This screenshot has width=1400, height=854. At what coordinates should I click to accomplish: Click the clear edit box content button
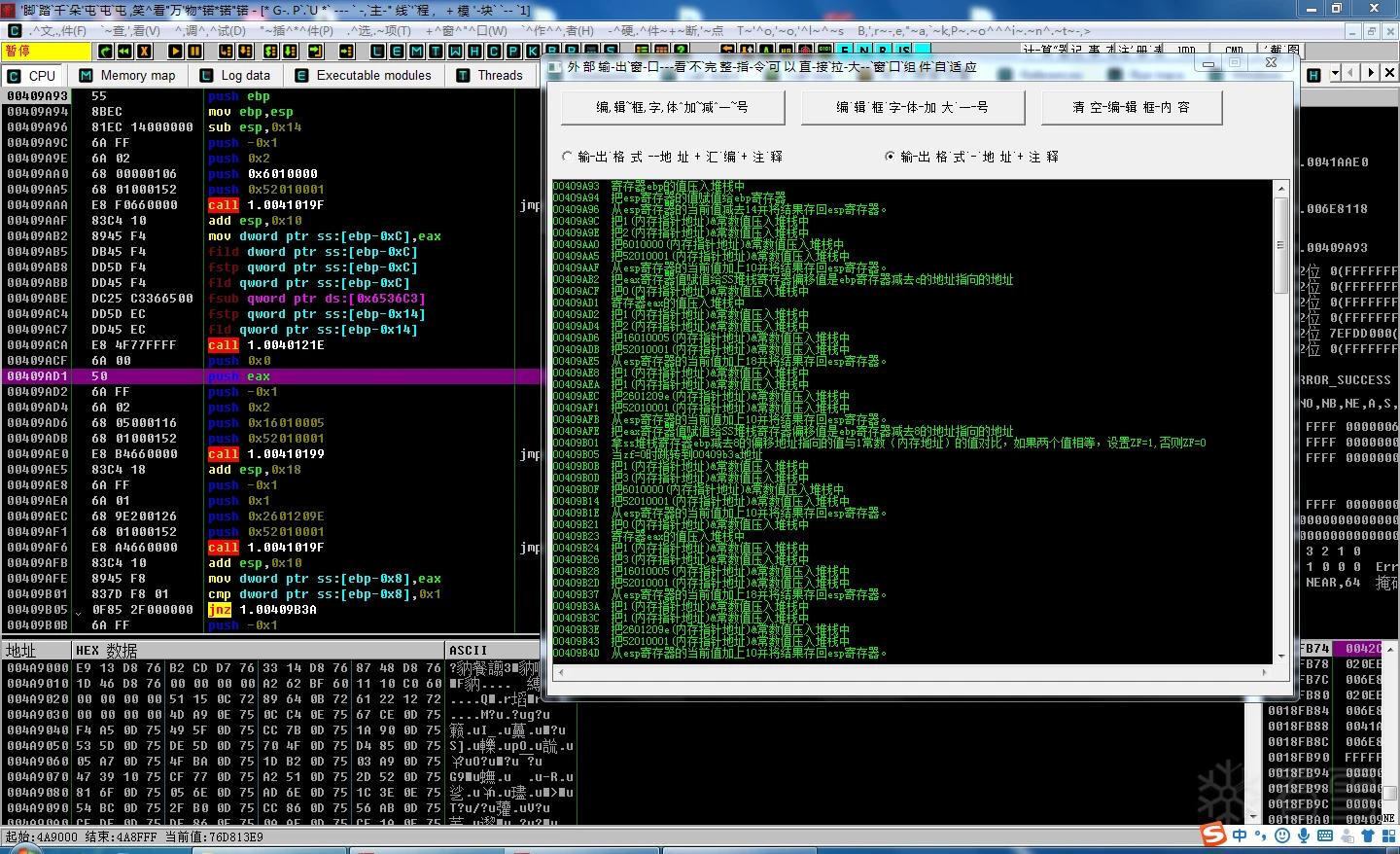pos(1132,107)
